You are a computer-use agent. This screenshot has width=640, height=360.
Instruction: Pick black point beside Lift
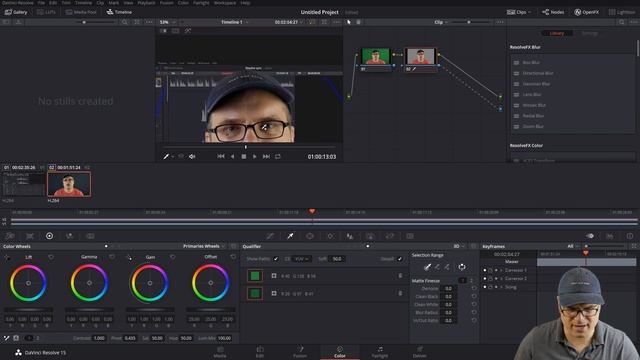[x=7, y=257]
